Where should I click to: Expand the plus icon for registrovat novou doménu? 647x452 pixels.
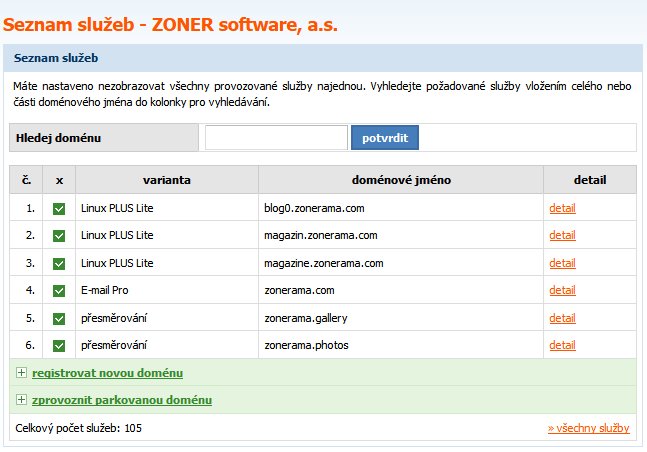(x=21, y=373)
